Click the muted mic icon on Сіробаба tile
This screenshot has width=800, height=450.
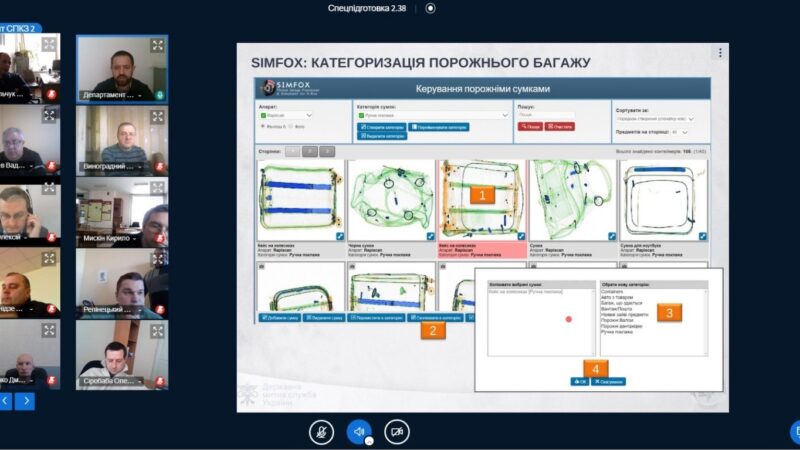[160, 381]
